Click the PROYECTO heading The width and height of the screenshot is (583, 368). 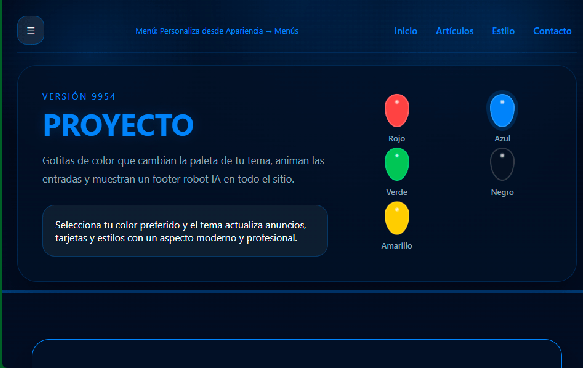click(x=119, y=125)
